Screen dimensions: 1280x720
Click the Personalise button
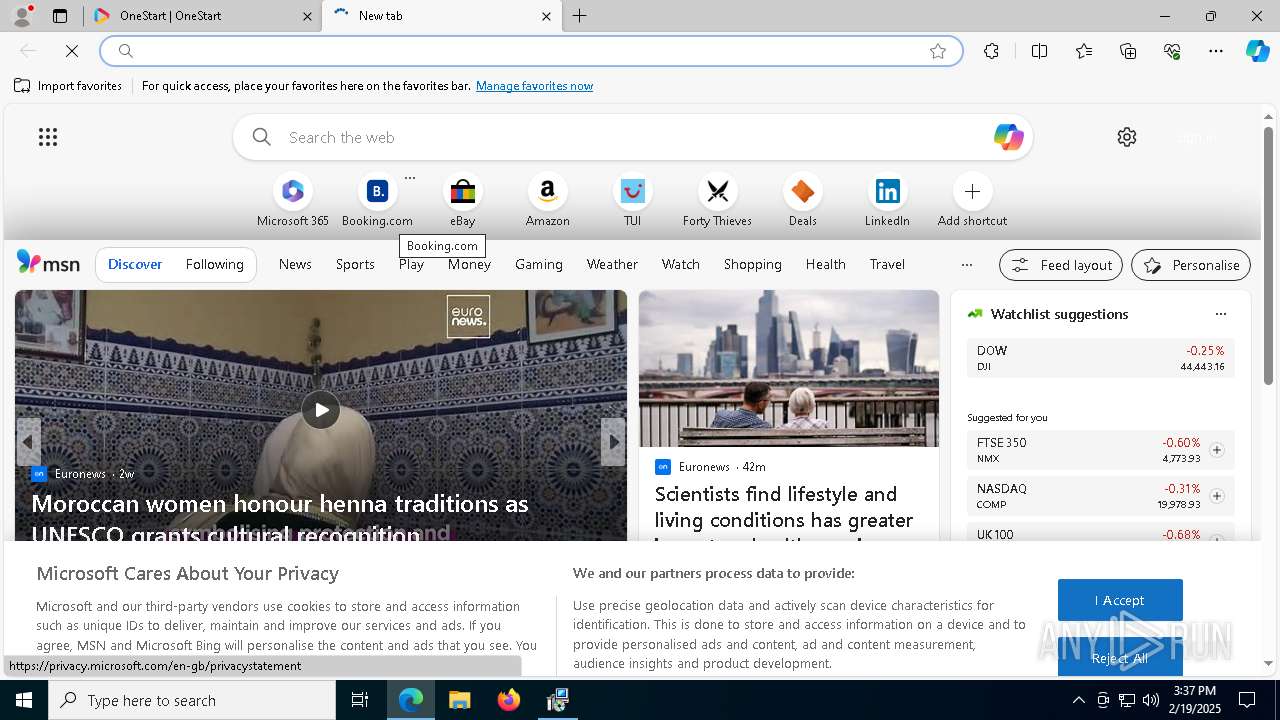point(1191,265)
